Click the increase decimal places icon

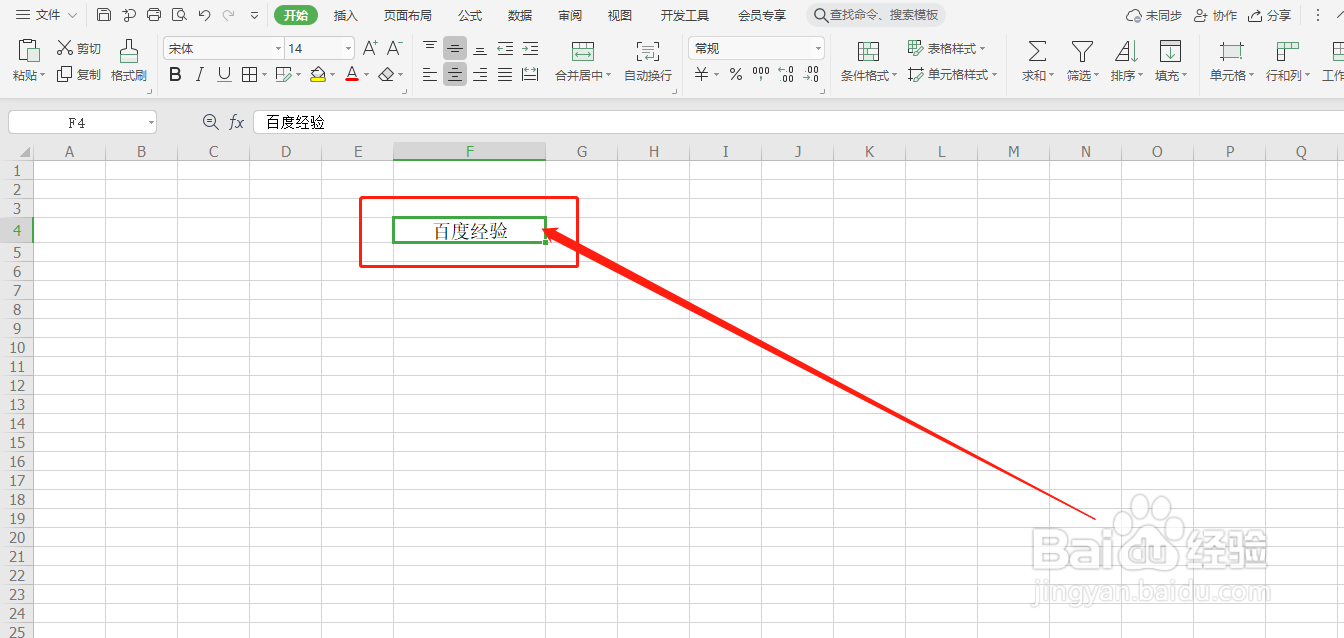[786, 74]
